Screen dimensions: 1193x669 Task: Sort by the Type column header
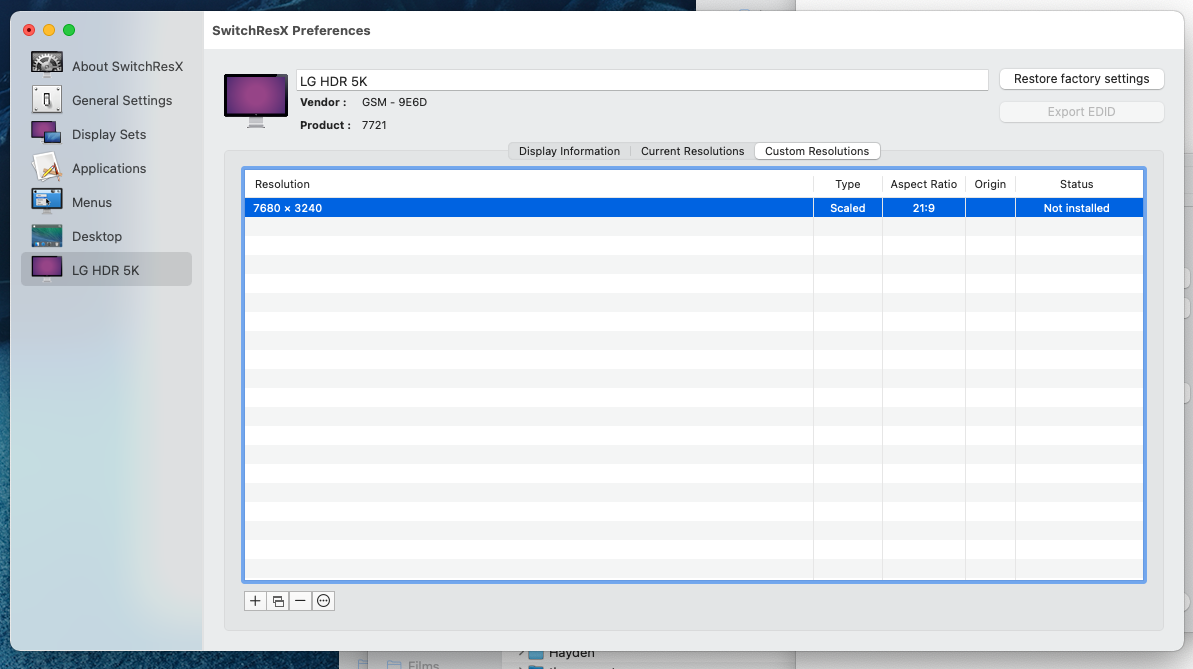coord(848,184)
